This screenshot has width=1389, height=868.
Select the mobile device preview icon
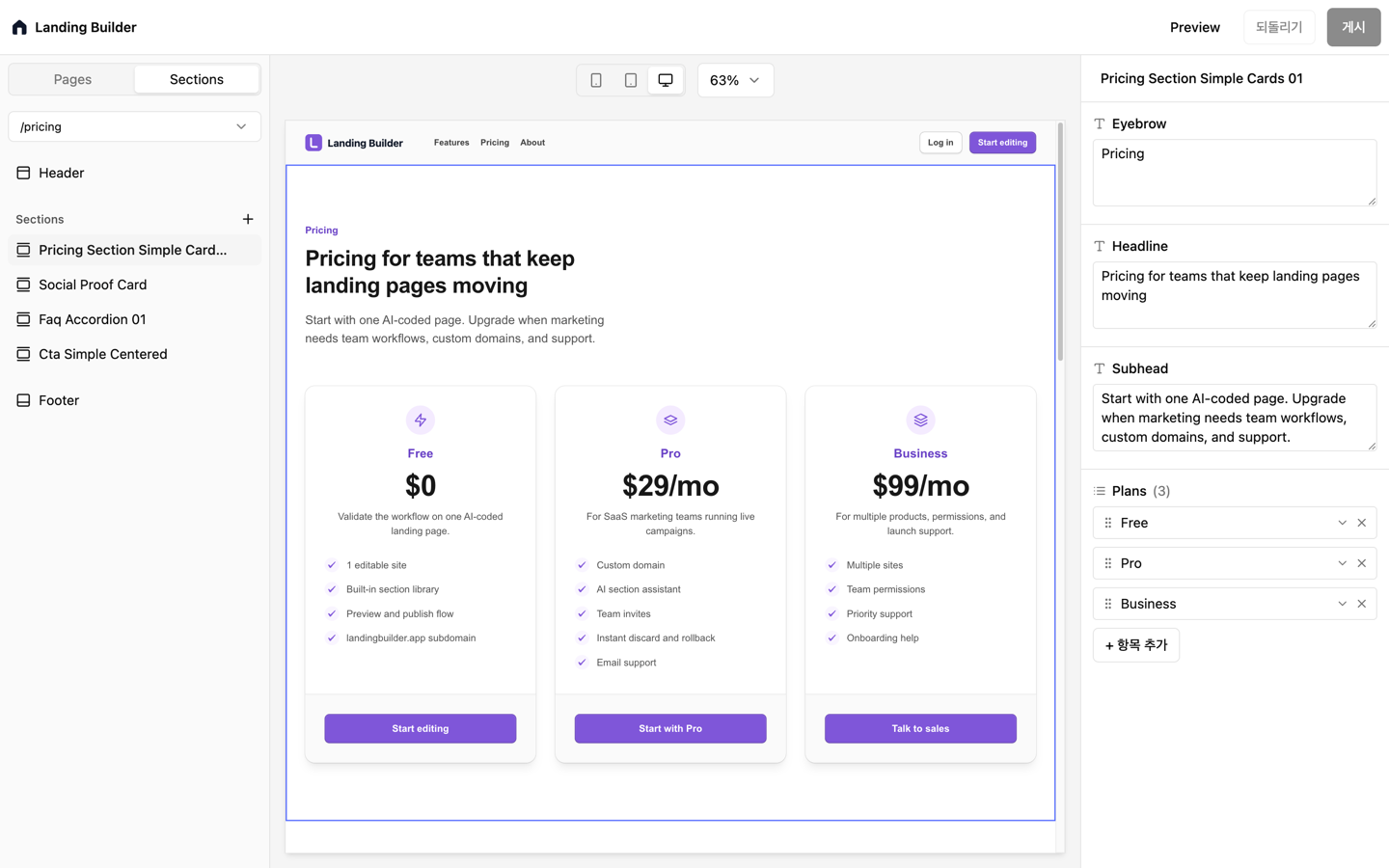596,80
